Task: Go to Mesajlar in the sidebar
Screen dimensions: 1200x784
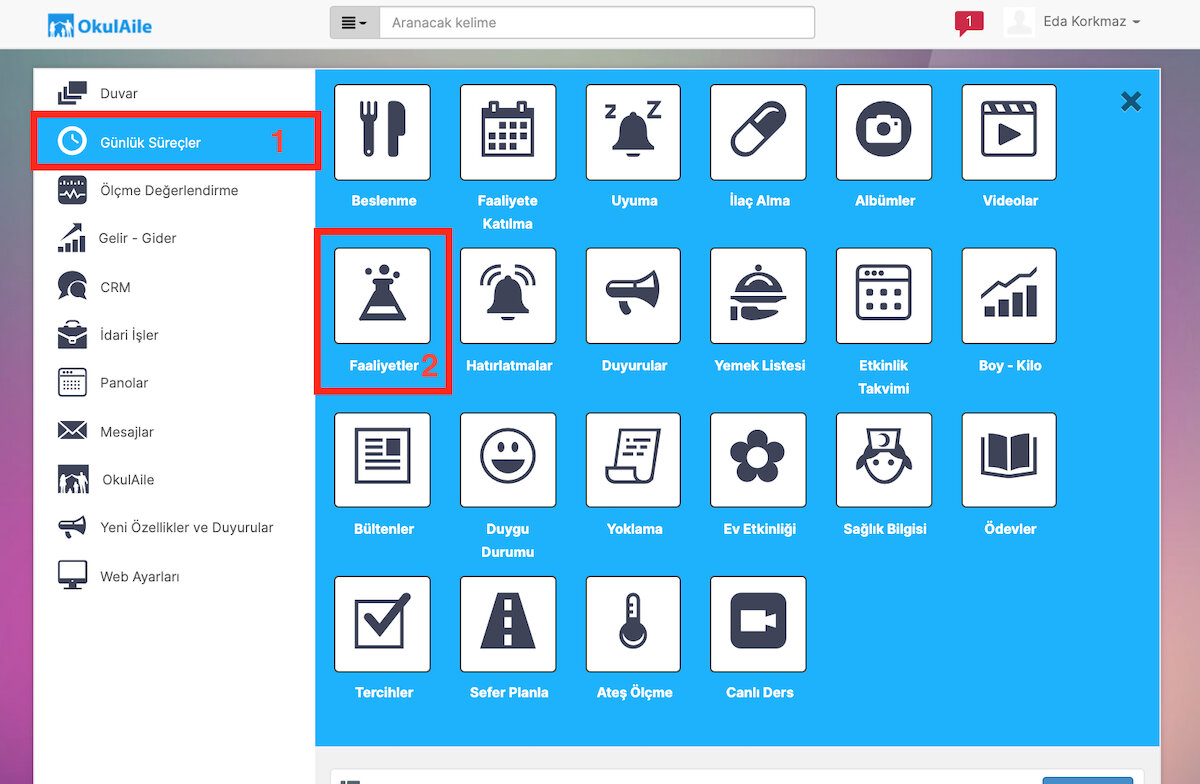Action: coord(127,432)
